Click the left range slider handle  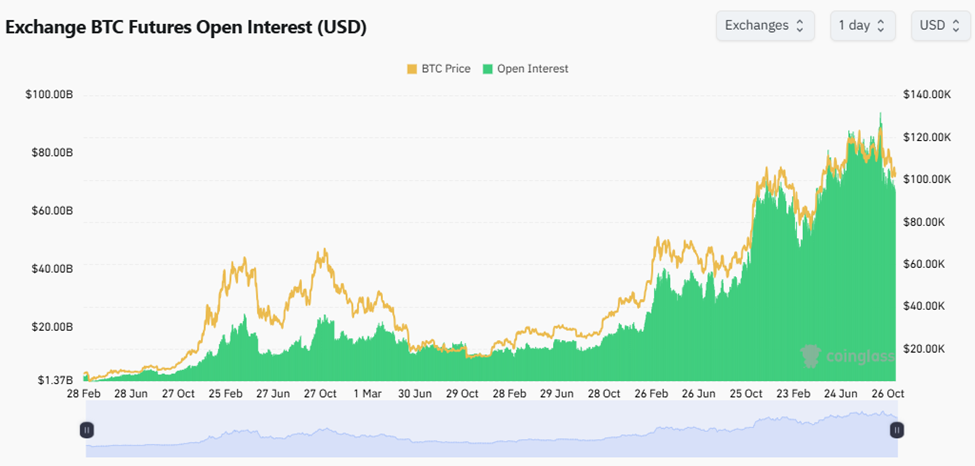tap(87, 430)
